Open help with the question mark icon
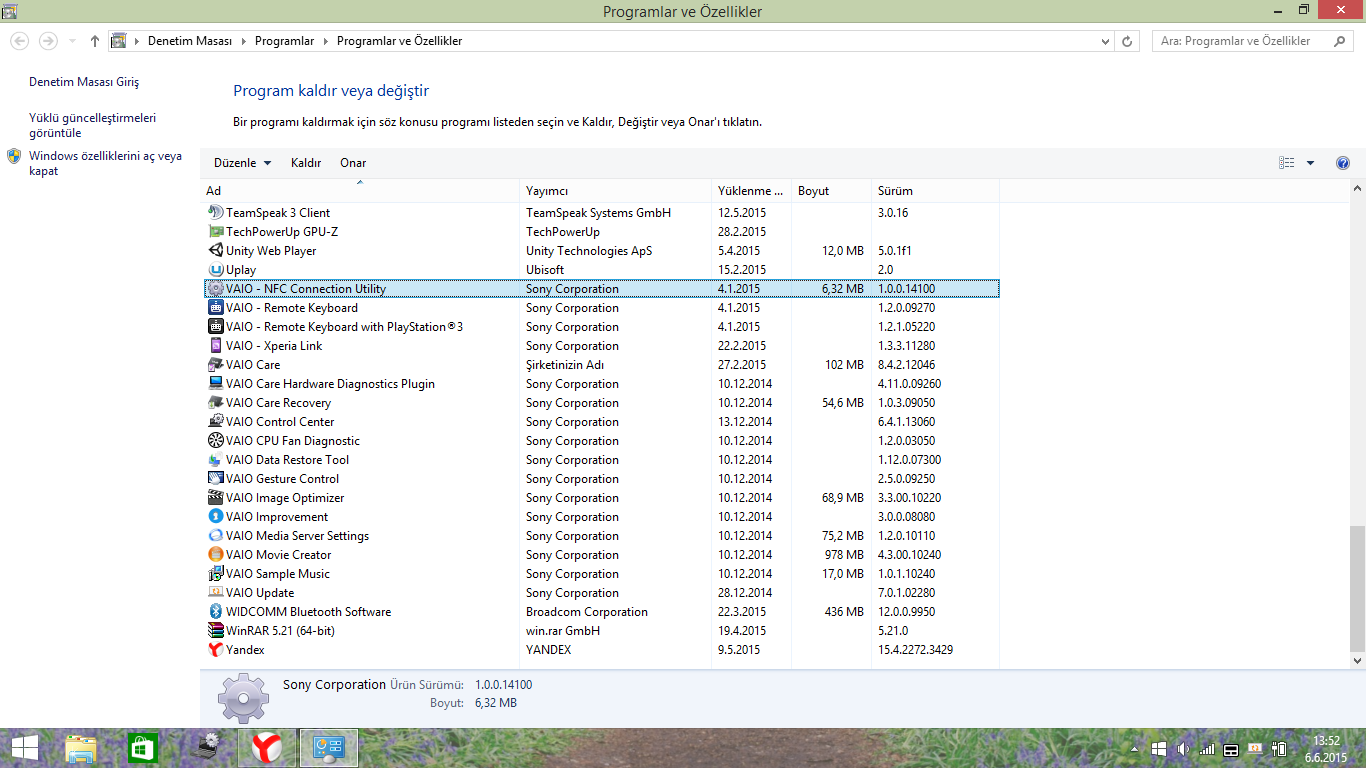 click(x=1343, y=163)
